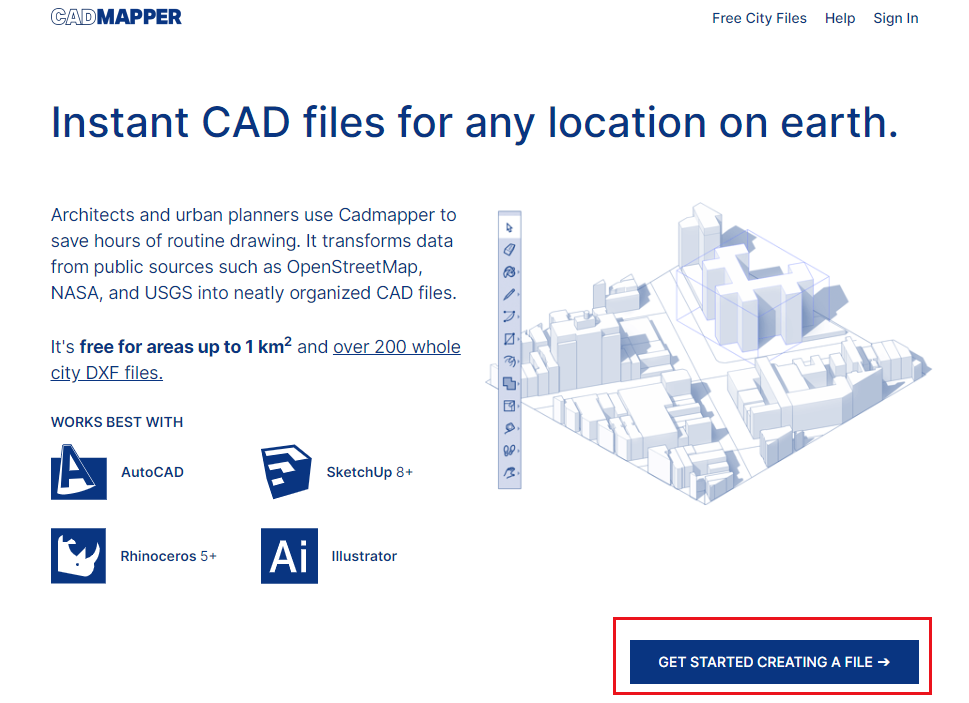Image resolution: width=969 pixels, height=703 pixels.
Task: Click the free for areas up to 1 km² text
Action: [x=185, y=347]
